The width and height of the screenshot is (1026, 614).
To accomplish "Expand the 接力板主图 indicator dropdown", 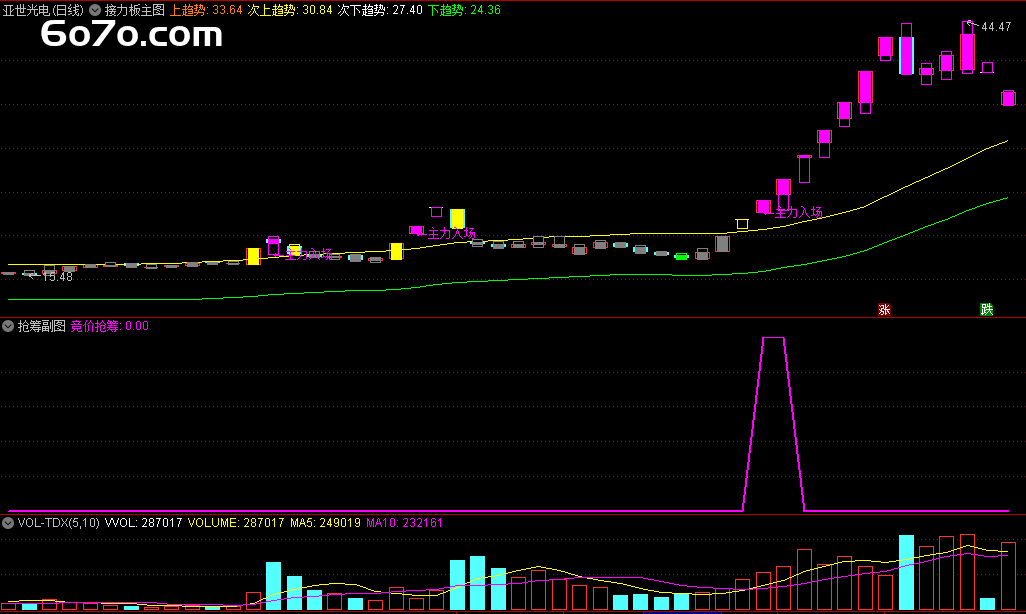I will [96, 10].
